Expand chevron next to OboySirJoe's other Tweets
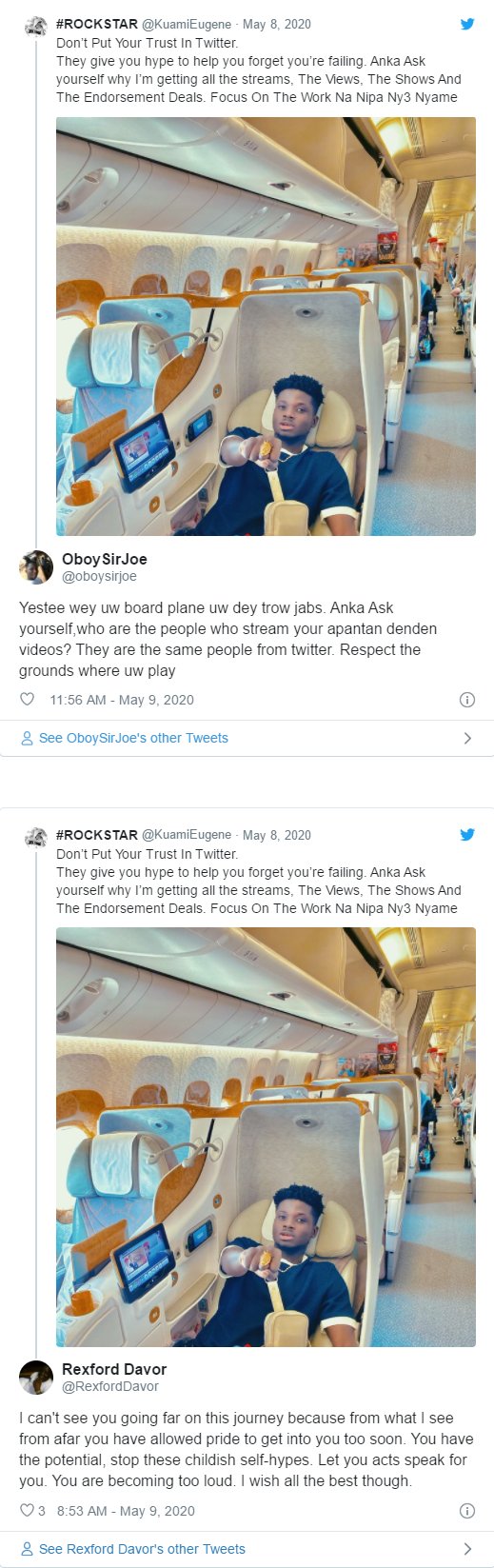 click(467, 738)
